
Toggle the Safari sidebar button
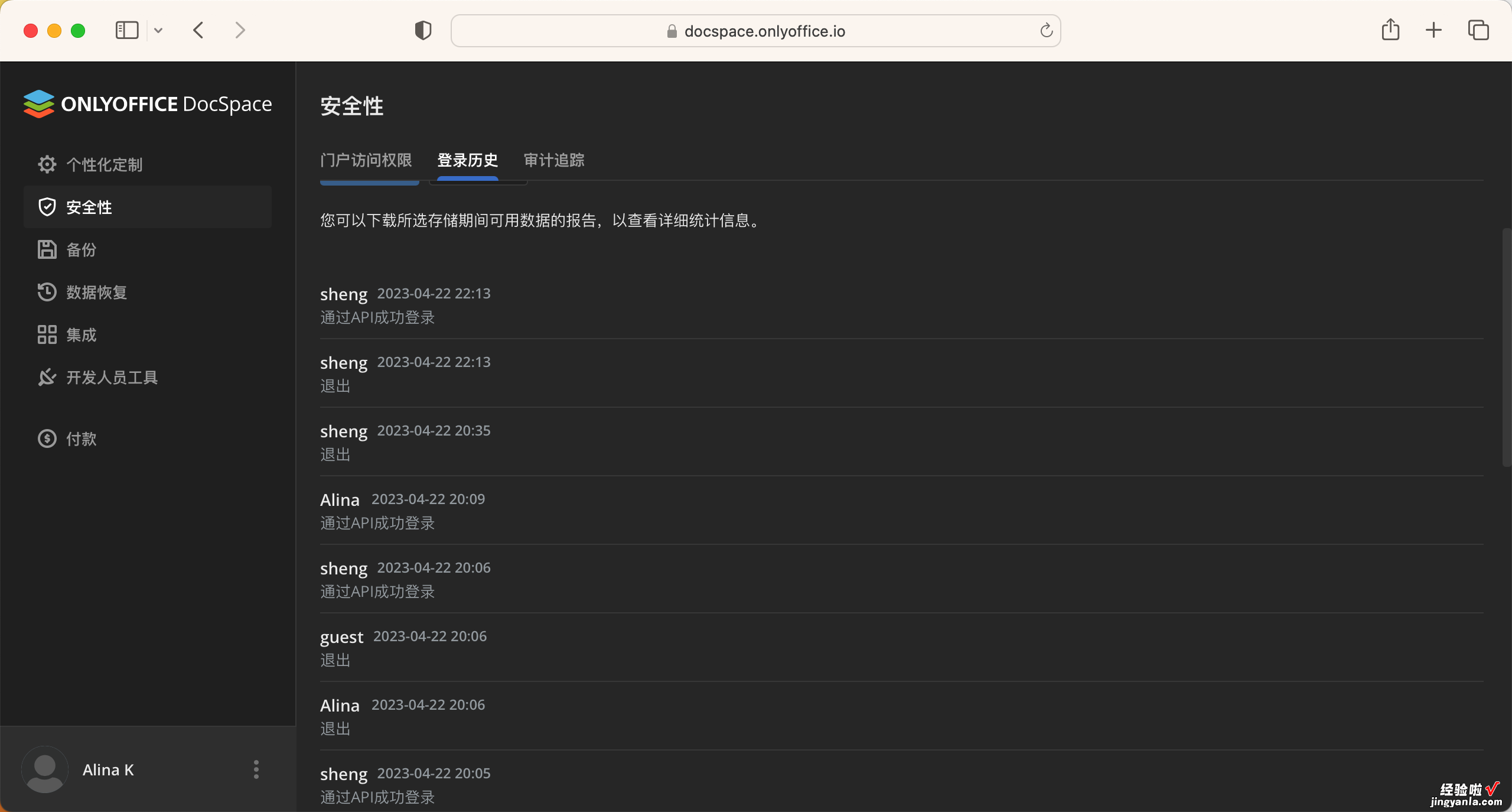pyautogui.click(x=127, y=30)
